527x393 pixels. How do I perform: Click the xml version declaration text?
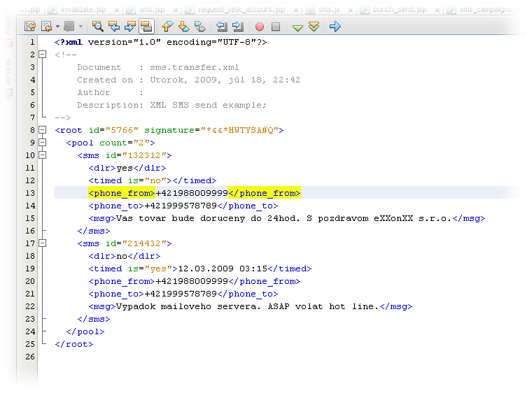point(161,42)
